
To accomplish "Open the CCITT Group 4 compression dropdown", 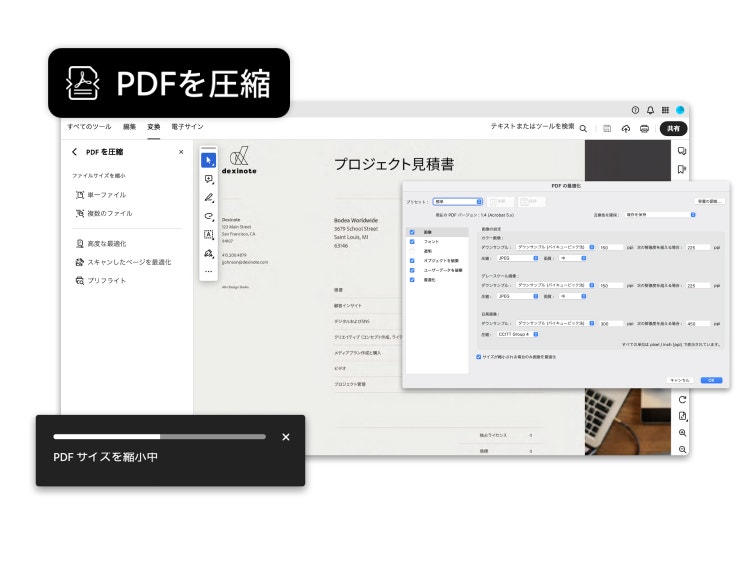I will 518,334.
